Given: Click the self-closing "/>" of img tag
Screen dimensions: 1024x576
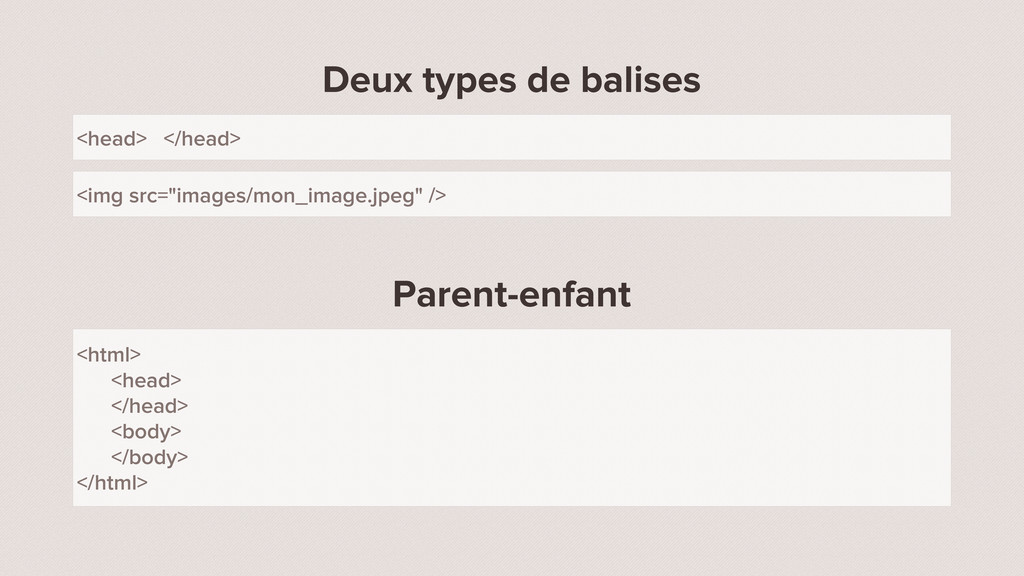Looking at the screenshot, I should pyautogui.click(x=438, y=195).
